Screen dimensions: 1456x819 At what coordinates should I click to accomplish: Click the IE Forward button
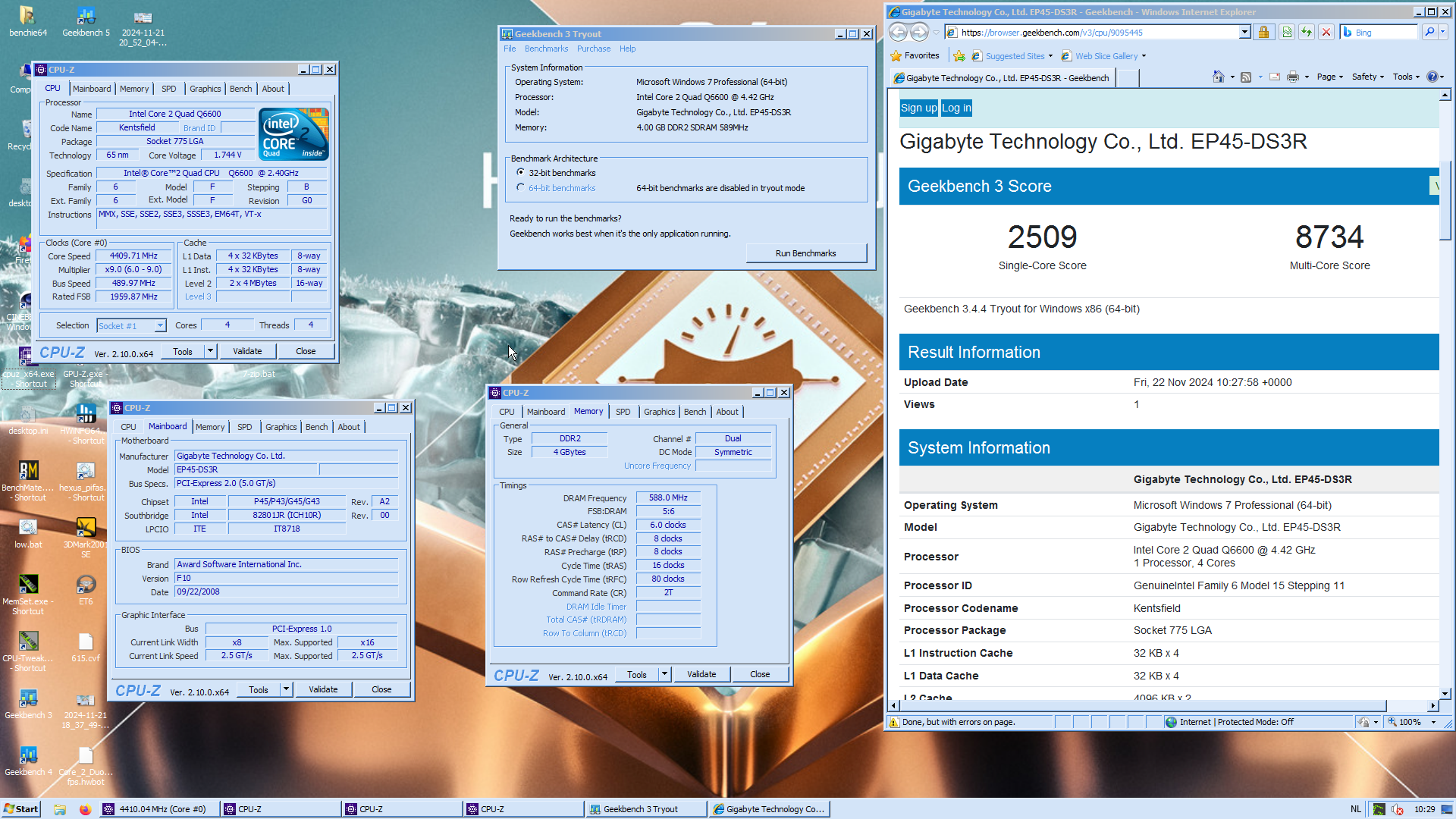pos(919,32)
